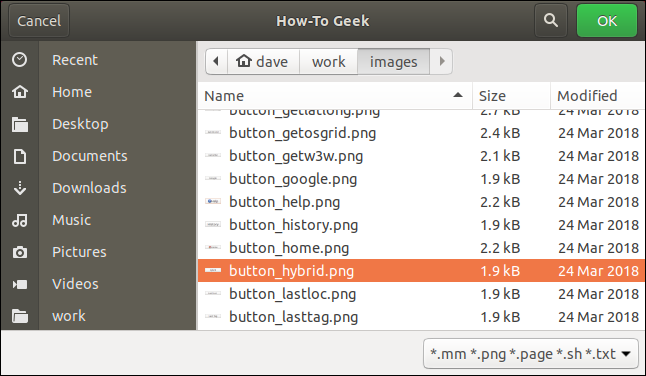Screen dimensions: 646x376
Task: Go to dave home in path bar
Action: click(263, 61)
